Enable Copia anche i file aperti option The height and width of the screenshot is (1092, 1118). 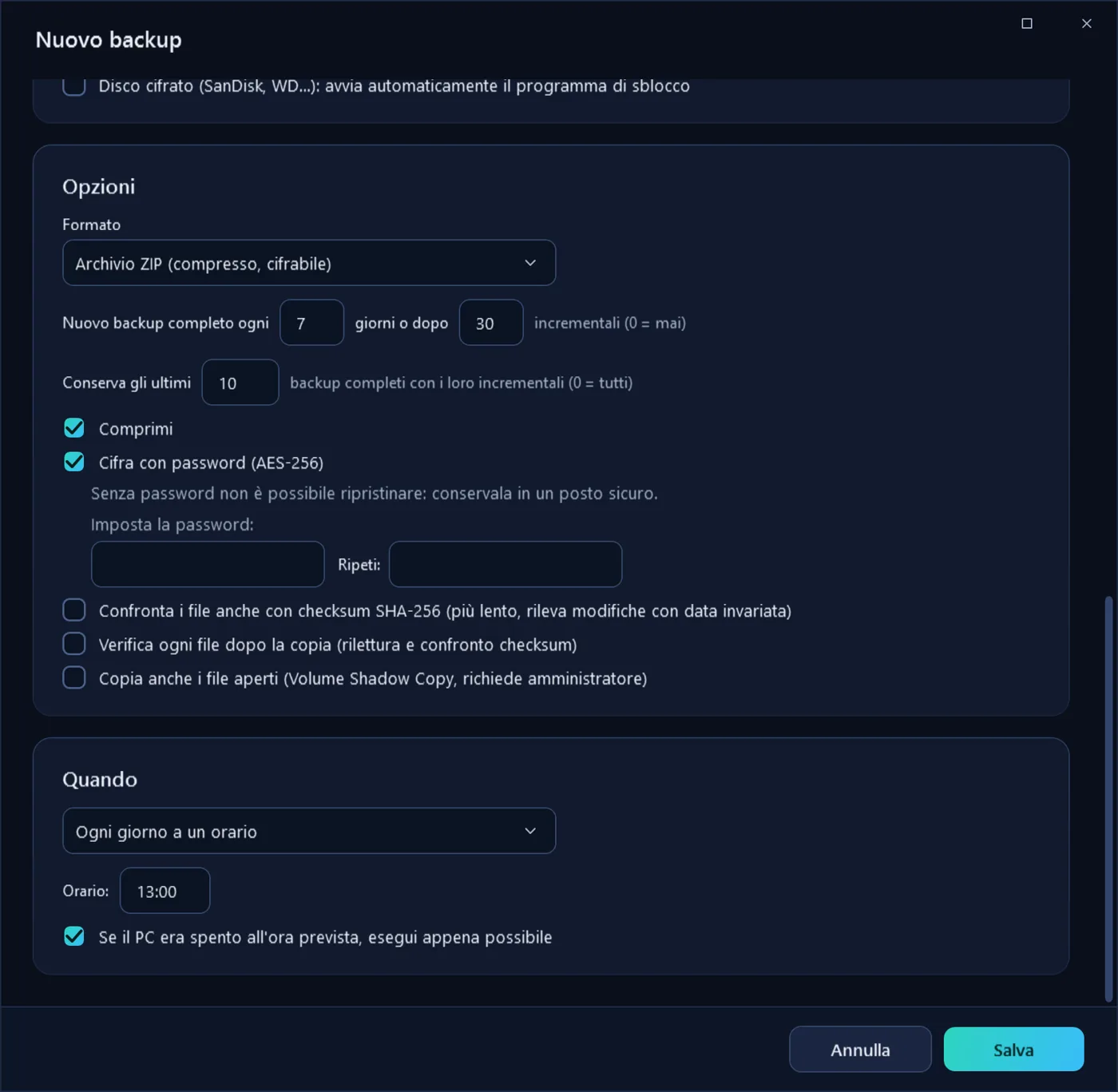(74, 678)
